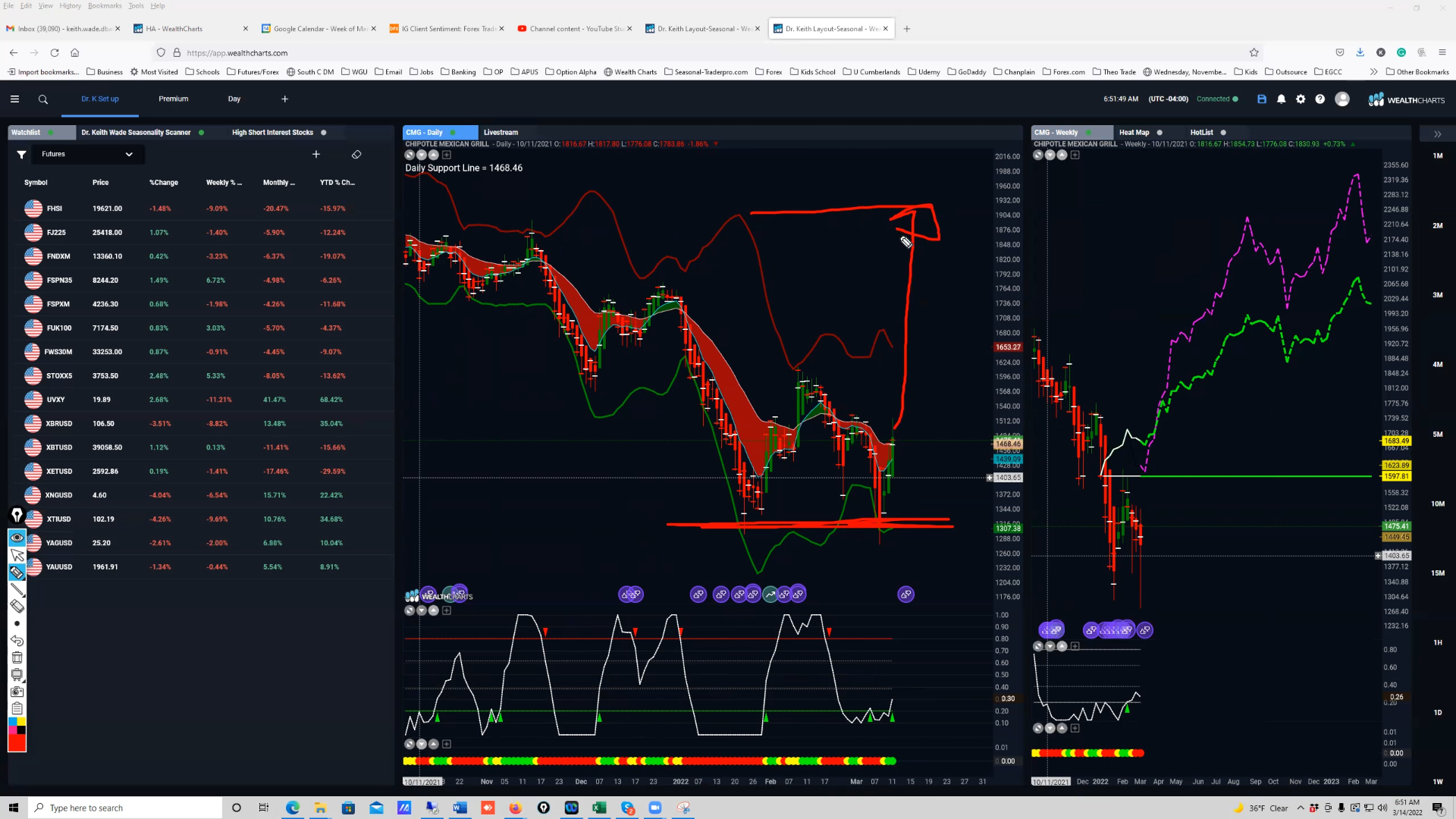Switch to the Day workspace tab

click(x=234, y=99)
